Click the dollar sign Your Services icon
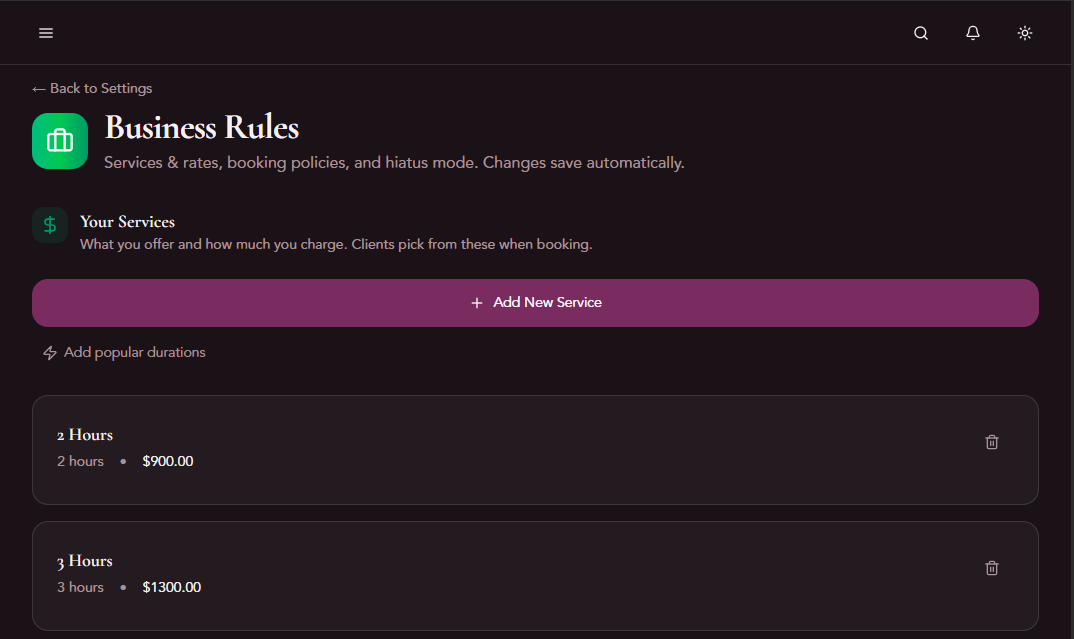Screen dimensions: 1074x639 click(50, 225)
